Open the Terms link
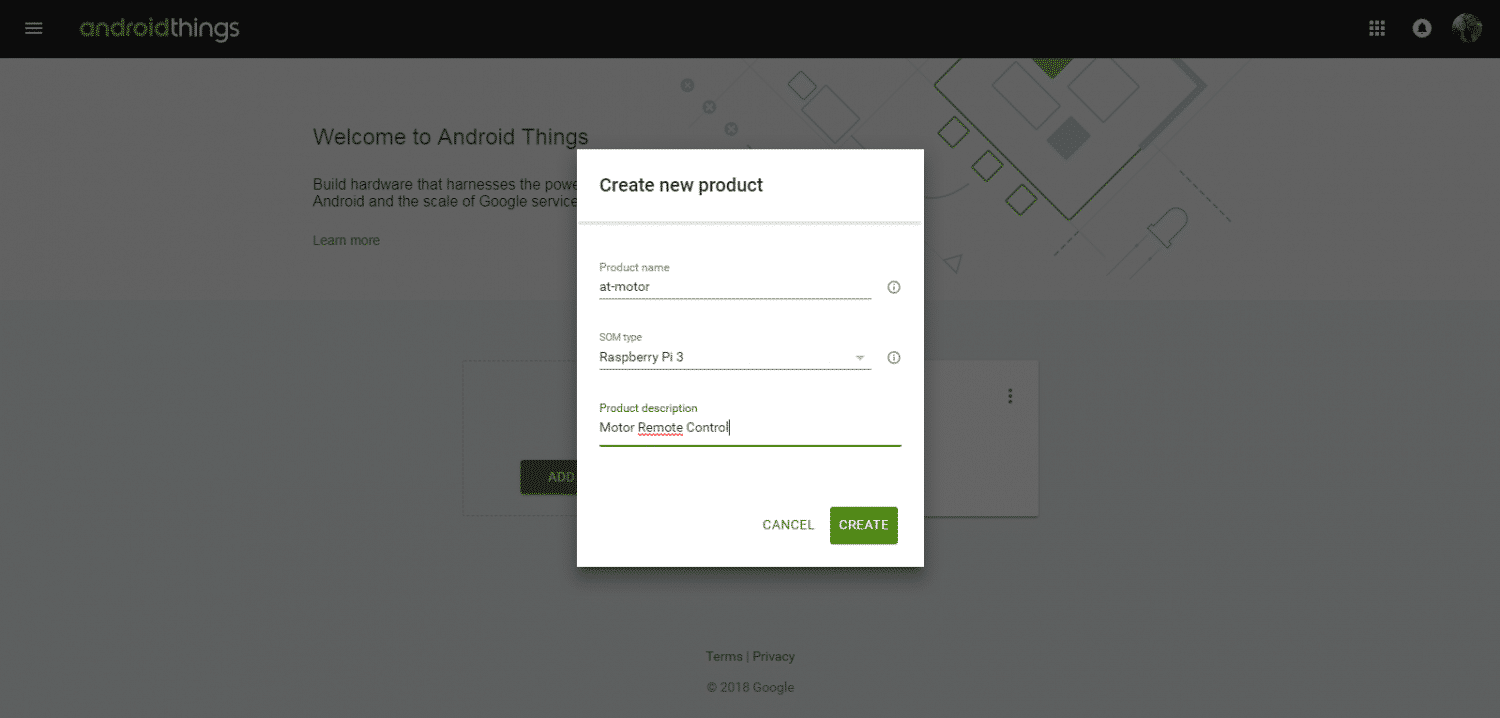 pos(724,657)
